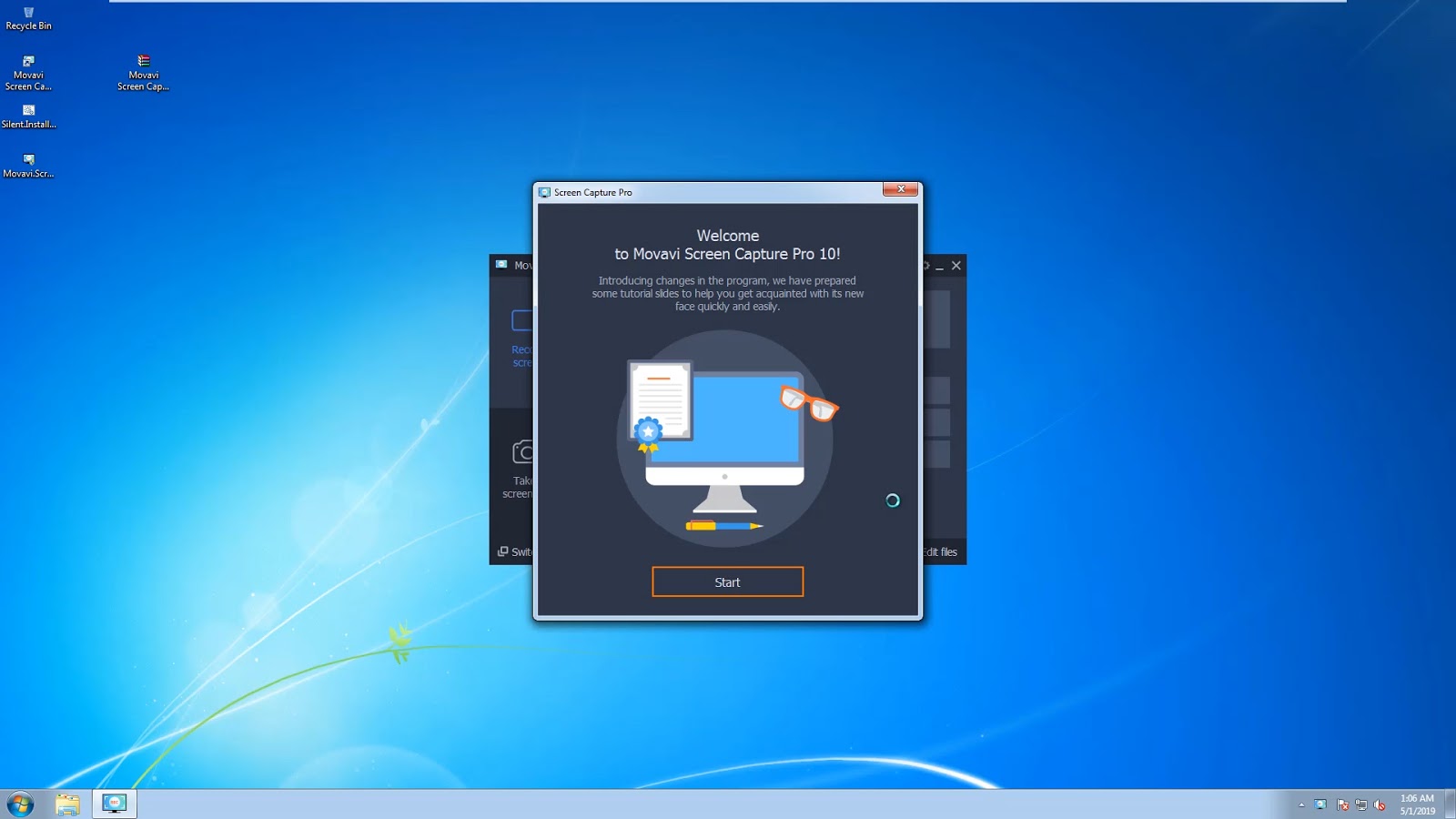Image resolution: width=1456 pixels, height=819 pixels.
Task: Click Start in the welcome dialog
Action: coord(727,582)
